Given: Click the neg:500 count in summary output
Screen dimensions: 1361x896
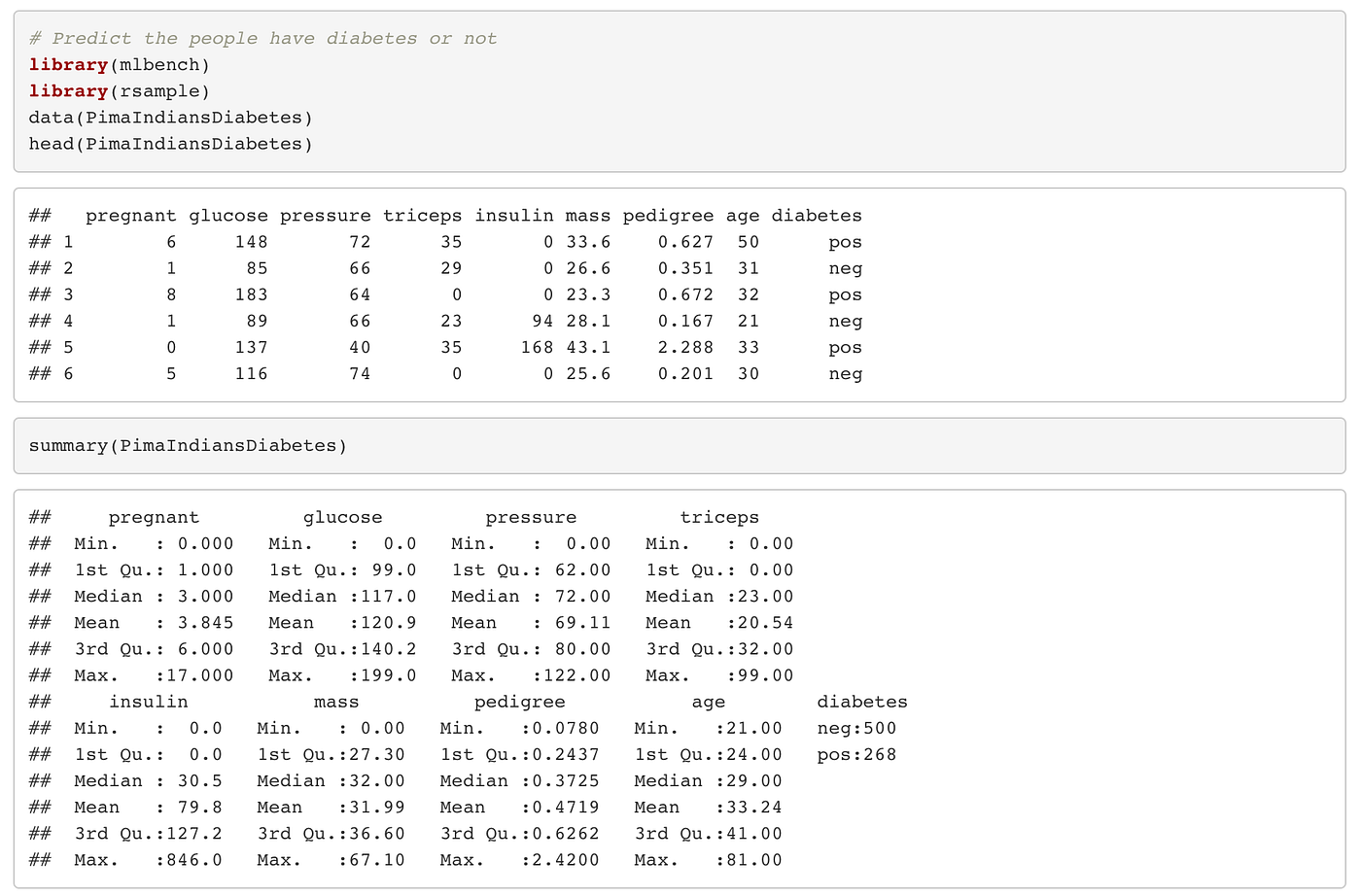Looking at the screenshot, I should (x=854, y=728).
